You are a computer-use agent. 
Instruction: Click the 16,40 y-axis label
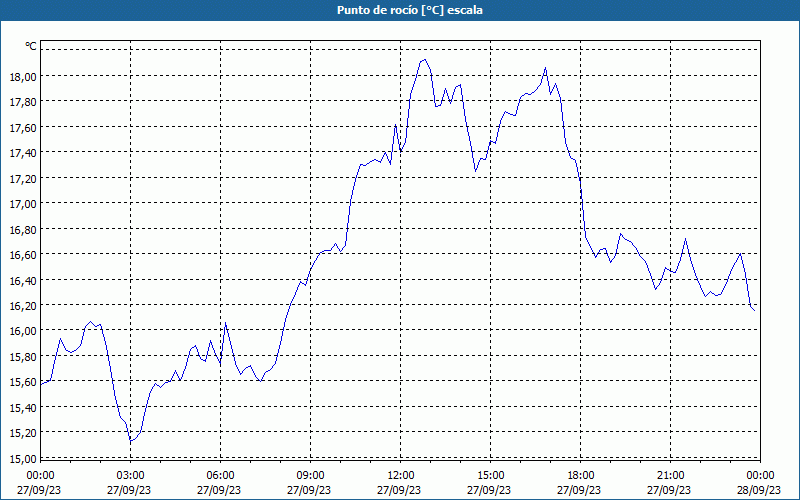coord(23,280)
